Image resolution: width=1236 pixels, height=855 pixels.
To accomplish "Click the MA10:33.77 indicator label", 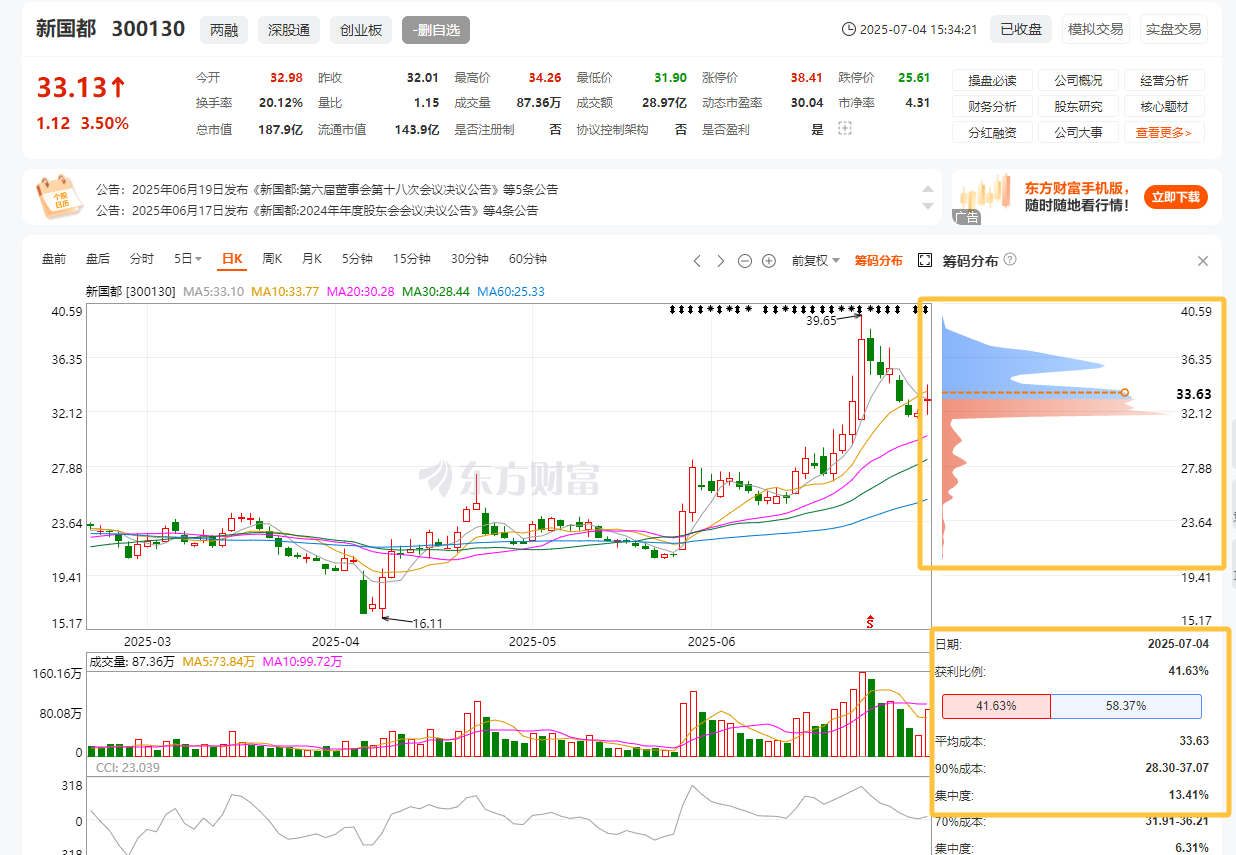I will (x=284, y=292).
